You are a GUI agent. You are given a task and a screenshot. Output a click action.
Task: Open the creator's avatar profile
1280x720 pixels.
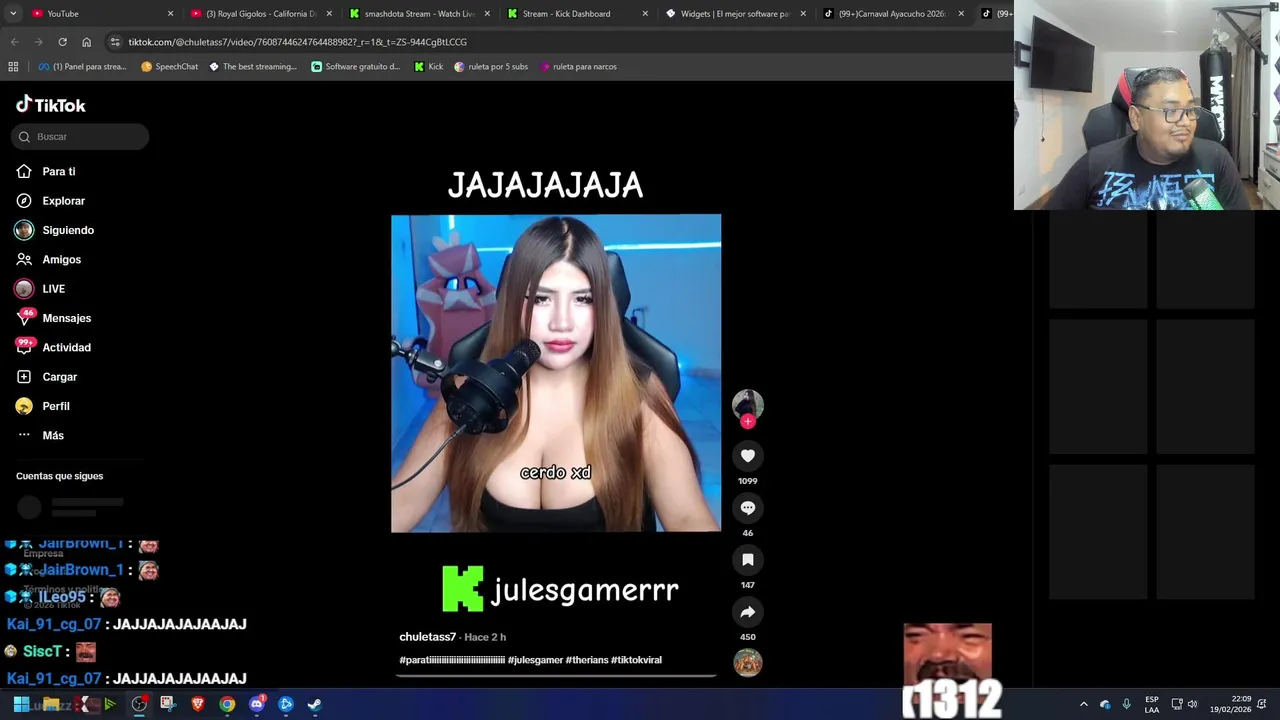coord(747,404)
